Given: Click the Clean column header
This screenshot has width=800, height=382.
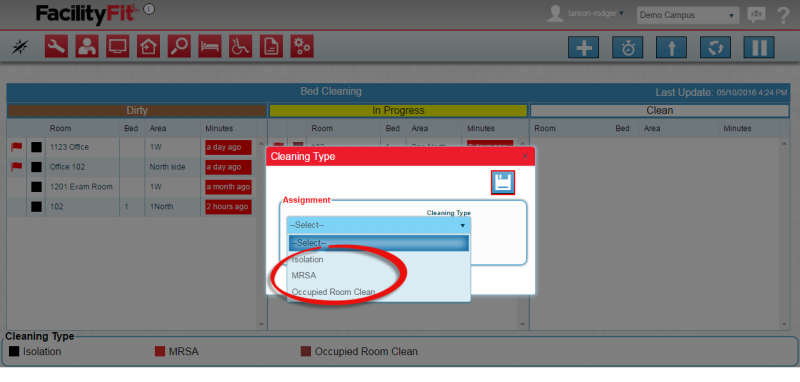Looking at the screenshot, I should coord(660,111).
